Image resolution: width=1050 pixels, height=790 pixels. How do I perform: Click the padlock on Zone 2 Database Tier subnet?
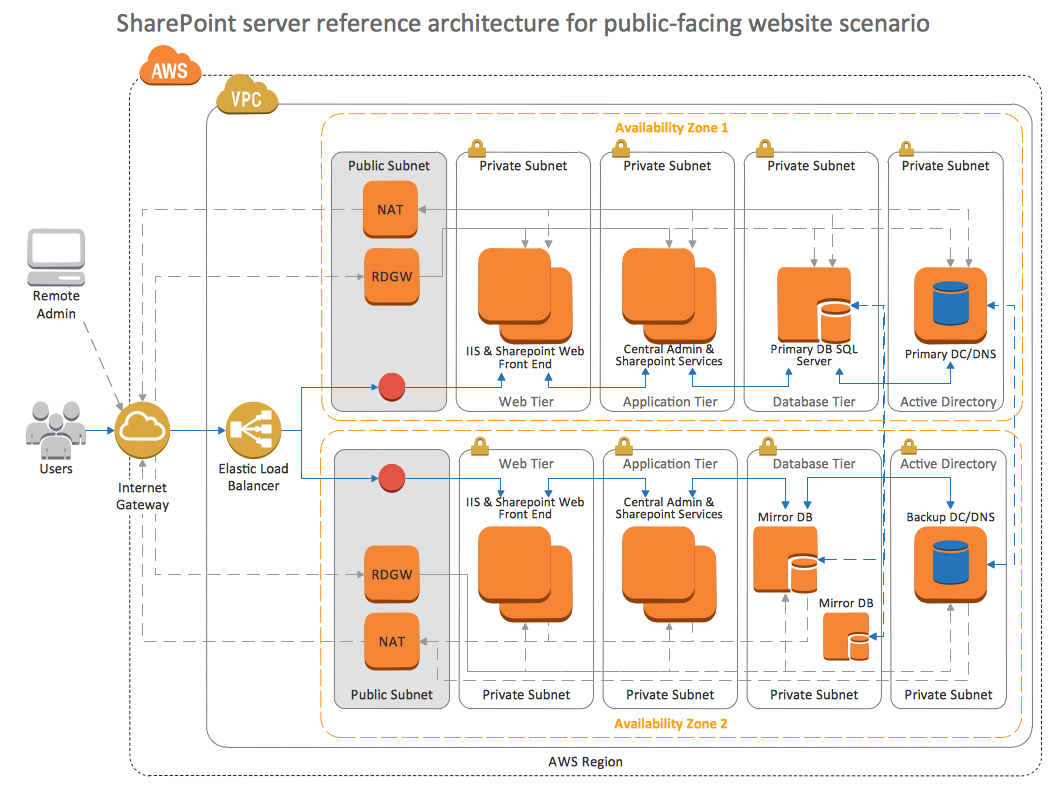click(x=767, y=446)
